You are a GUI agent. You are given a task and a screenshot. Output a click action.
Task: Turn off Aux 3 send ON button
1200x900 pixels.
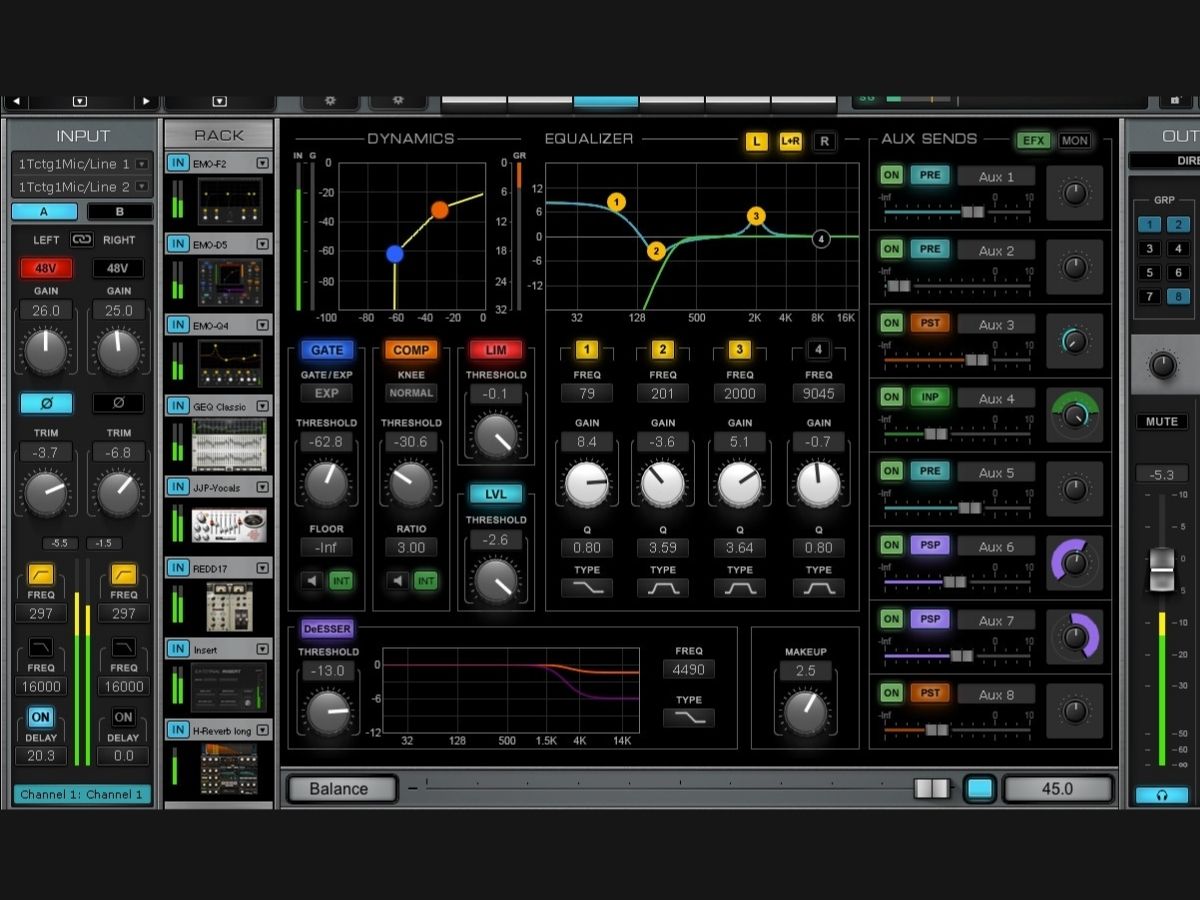(890, 324)
